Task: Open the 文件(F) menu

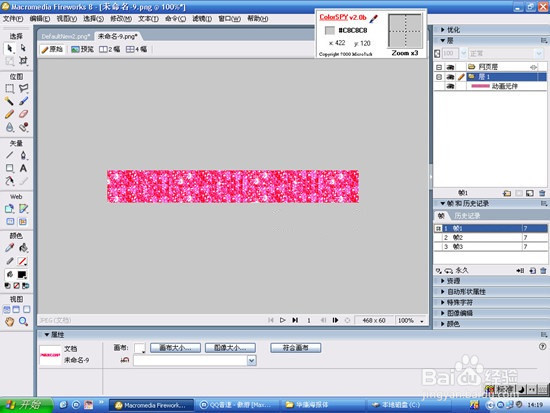Action: click(13, 19)
